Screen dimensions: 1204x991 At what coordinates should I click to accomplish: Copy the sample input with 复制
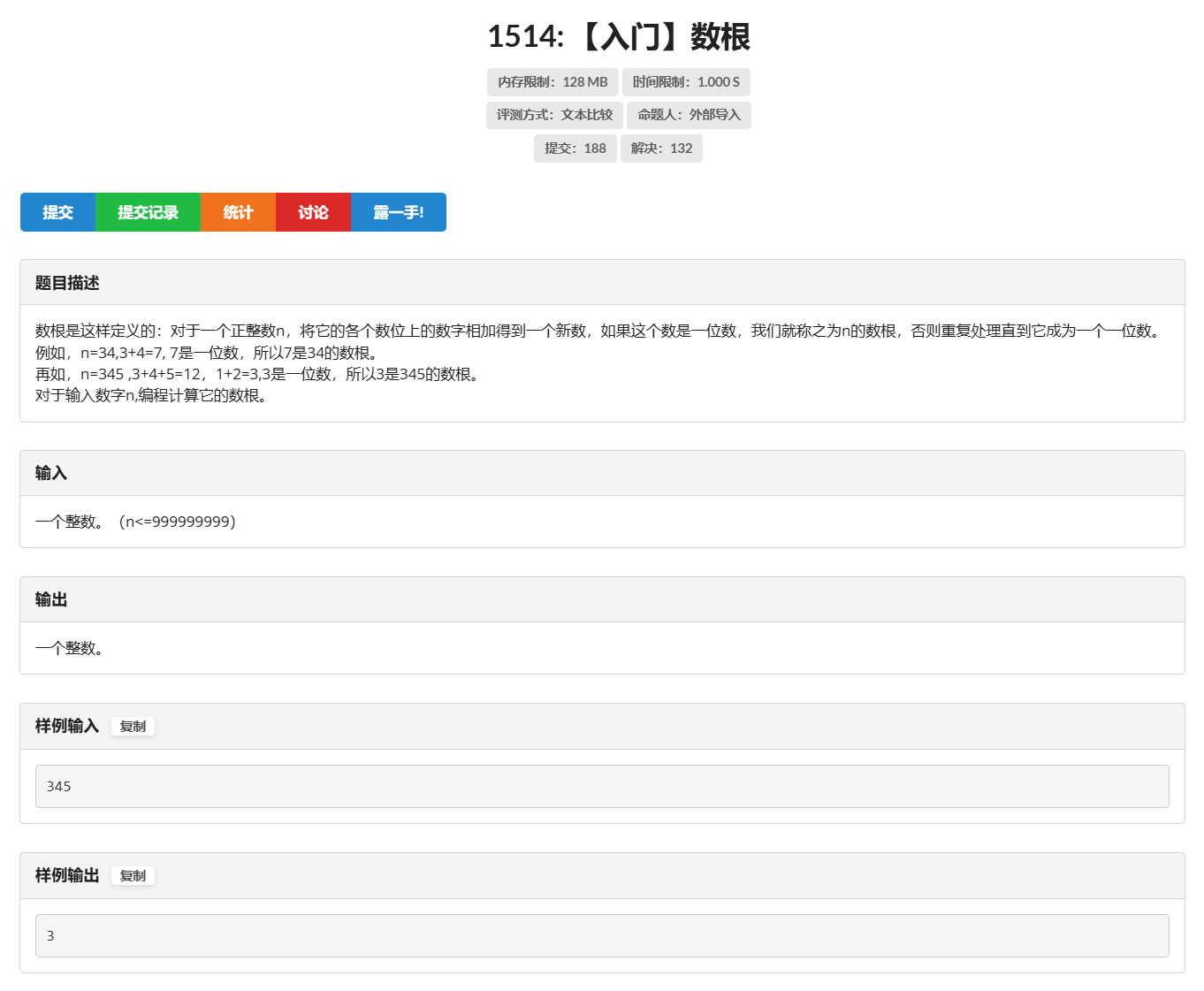click(x=133, y=727)
